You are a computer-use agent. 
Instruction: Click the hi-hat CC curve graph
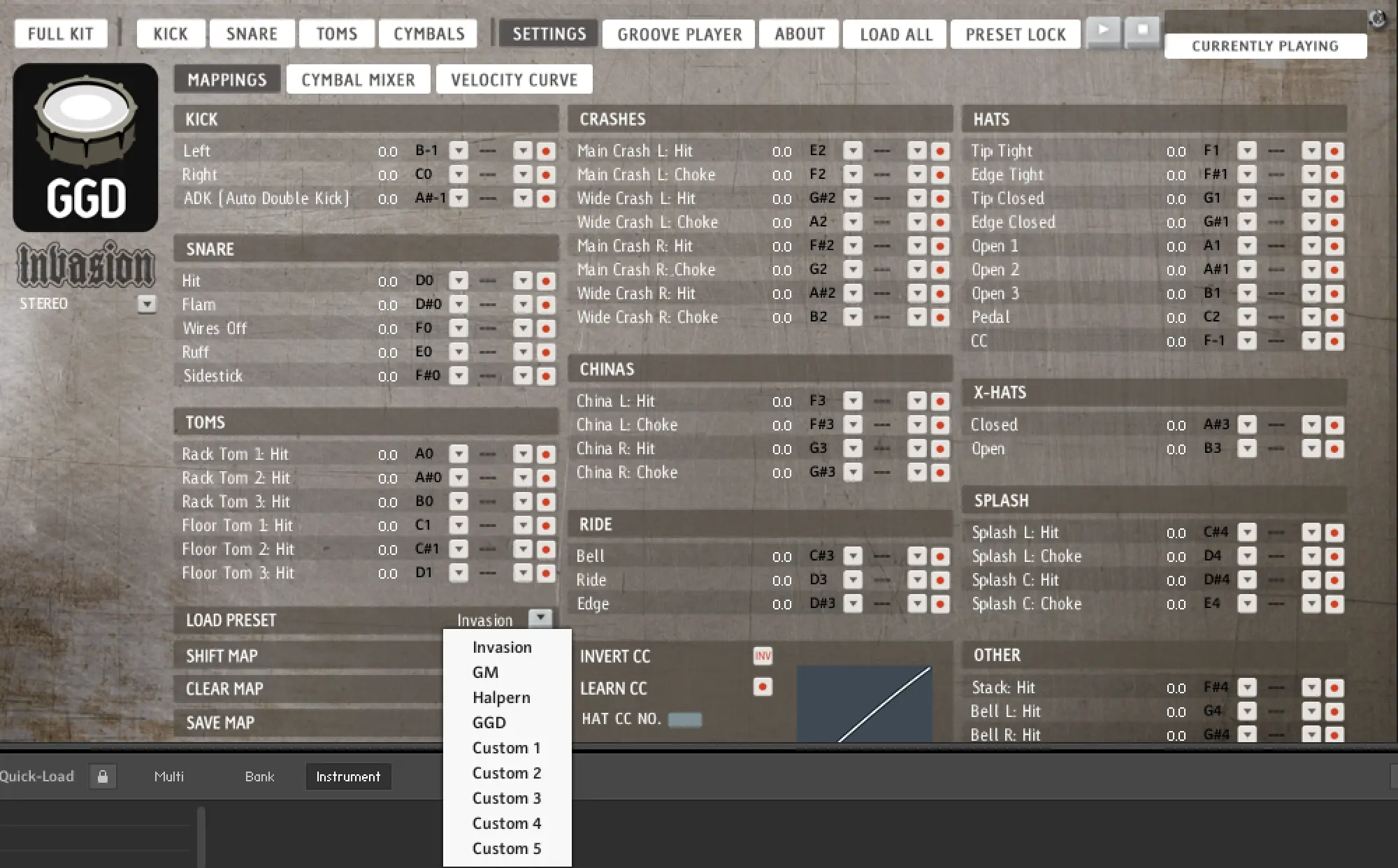865,703
